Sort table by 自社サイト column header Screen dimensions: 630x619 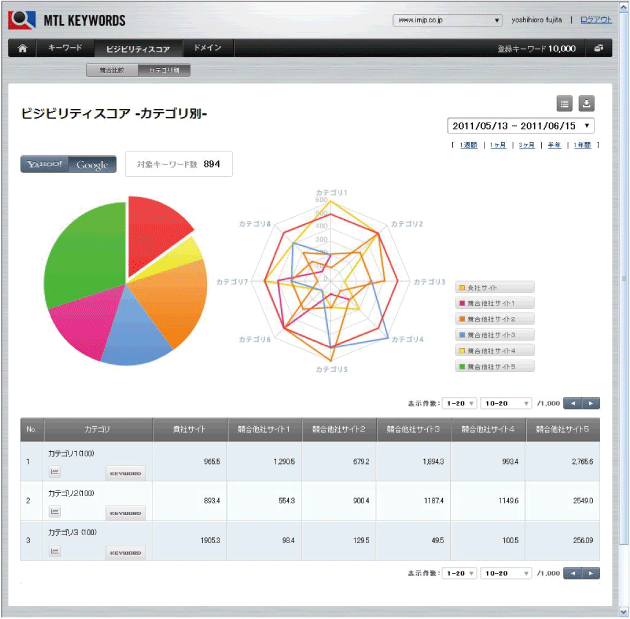(189, 429)
